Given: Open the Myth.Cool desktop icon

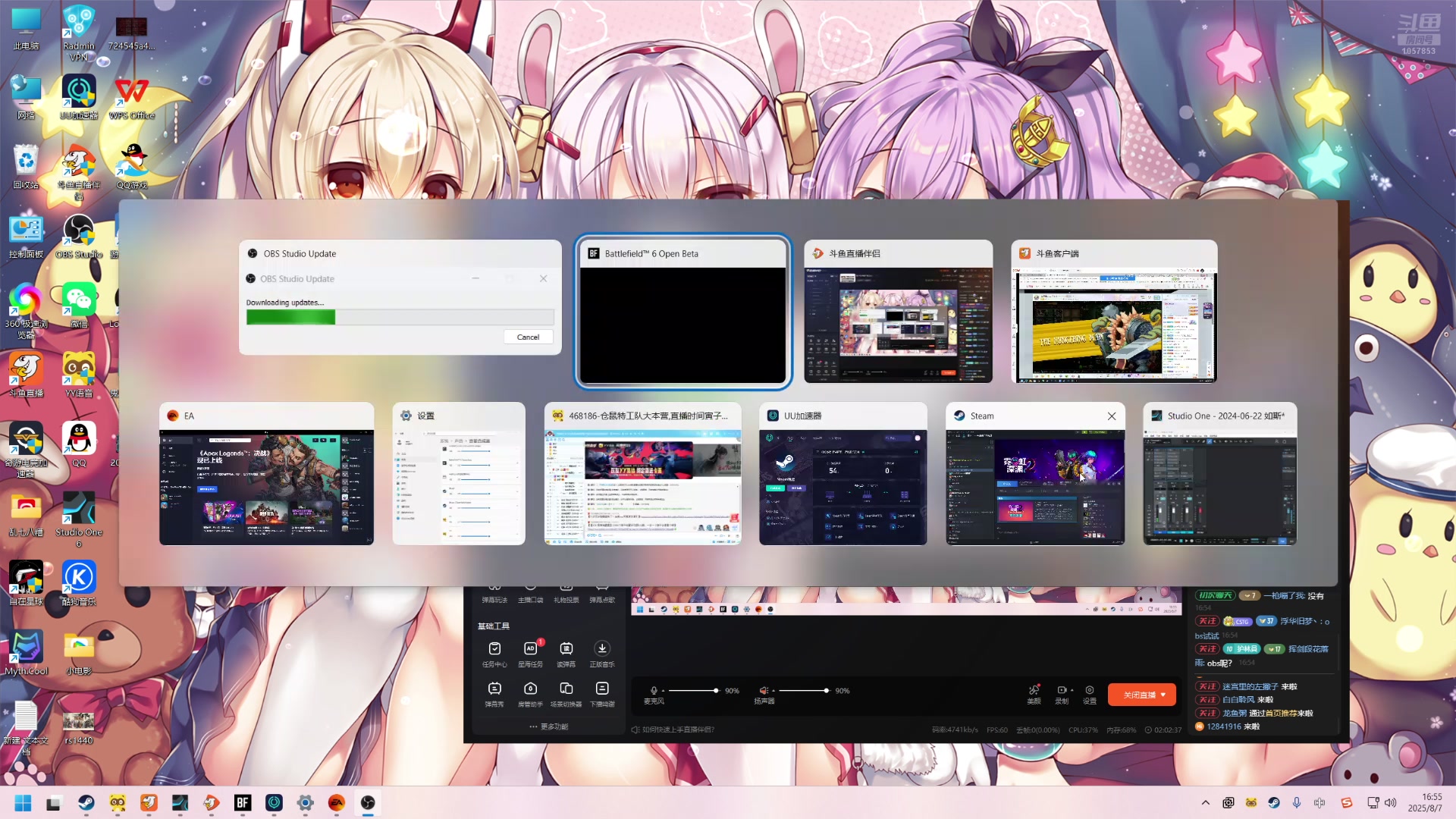Looking at the screenshot, I should point(26,653).
